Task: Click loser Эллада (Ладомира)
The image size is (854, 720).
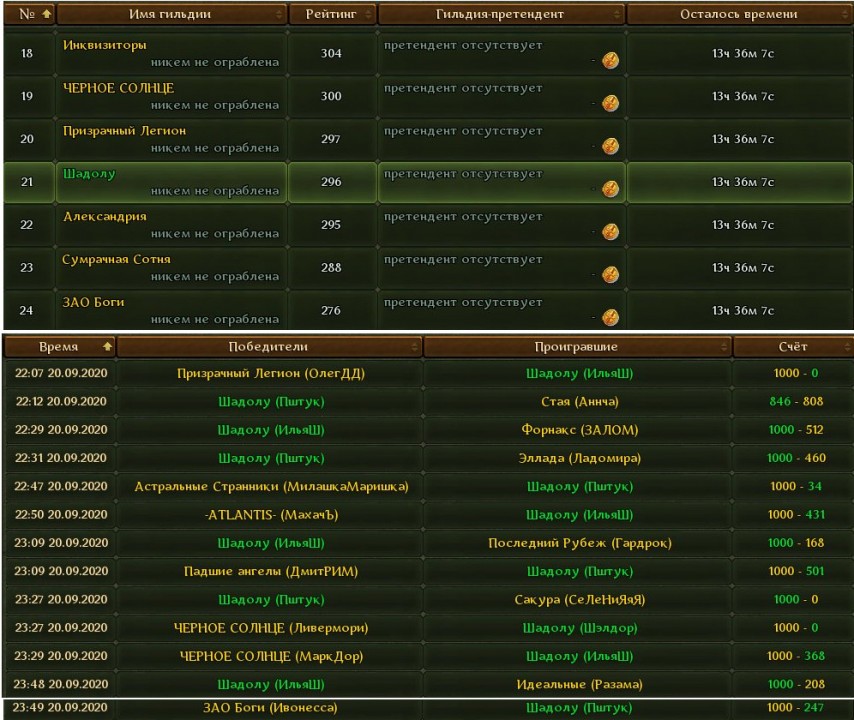Action: (580, 459)
